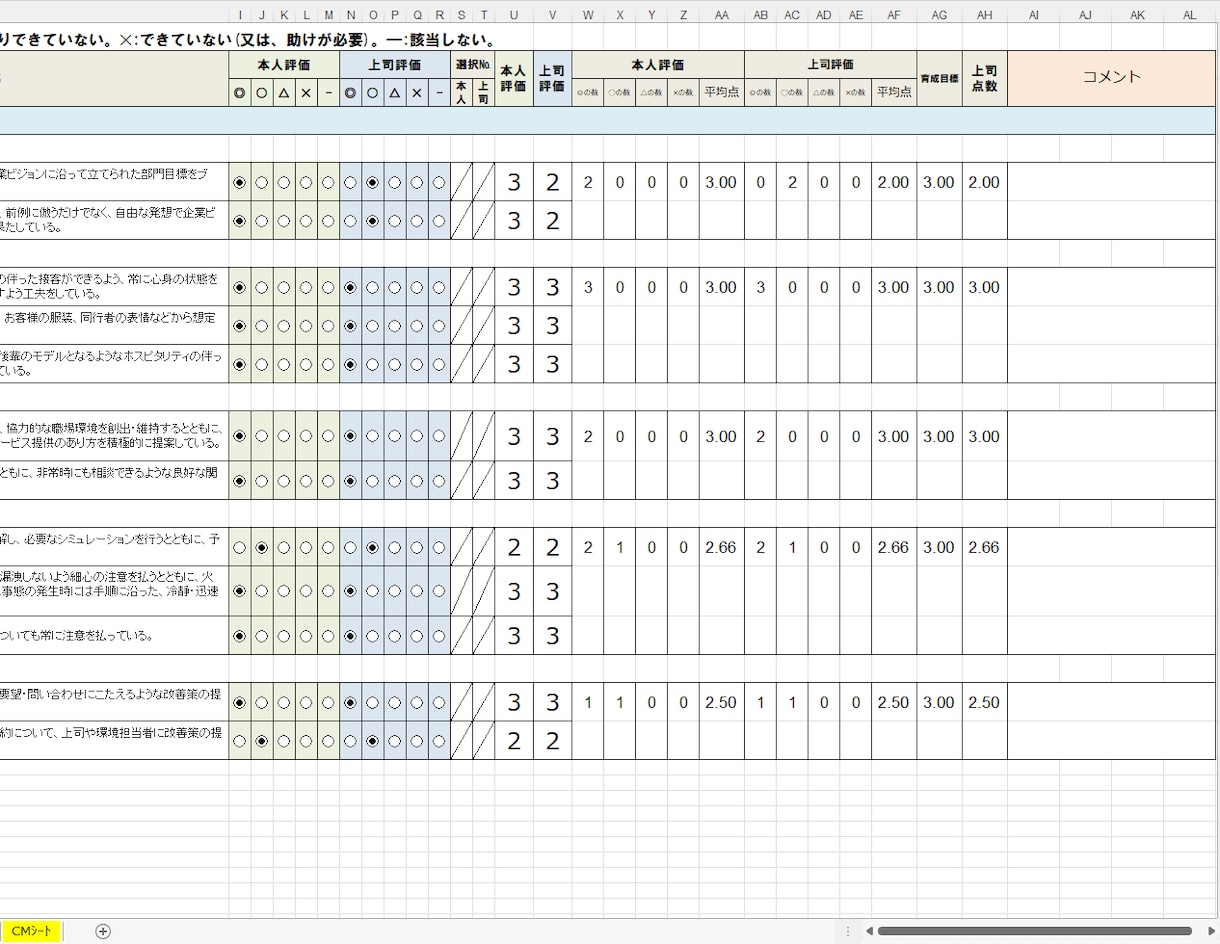Click 上司評価 score 2 in 前例に倣うだけでなく row
The image size is (1220, 944).
click(553, 221)
